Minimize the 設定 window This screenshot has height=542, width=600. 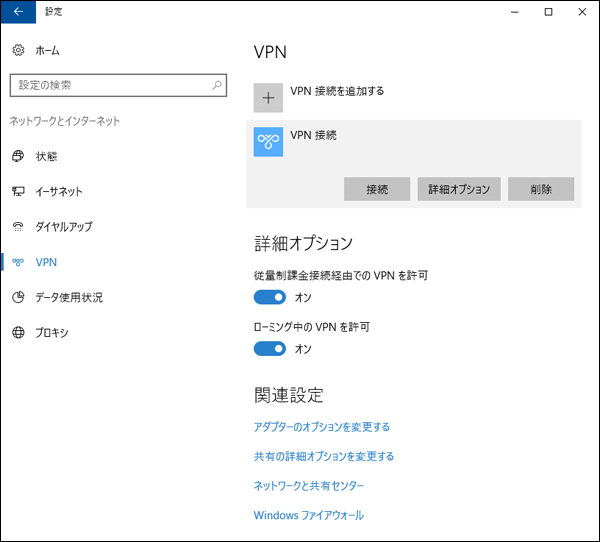coord(515,12)
